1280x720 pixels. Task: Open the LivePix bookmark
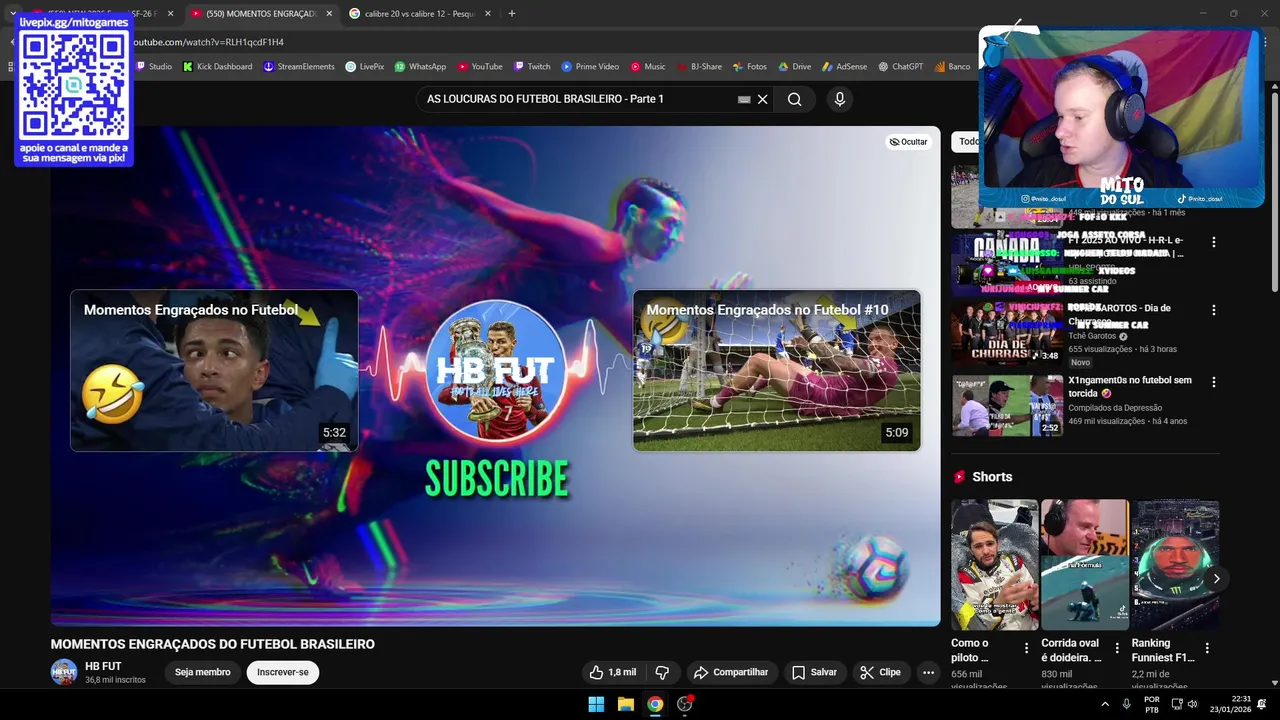click(x=364, y=67)
